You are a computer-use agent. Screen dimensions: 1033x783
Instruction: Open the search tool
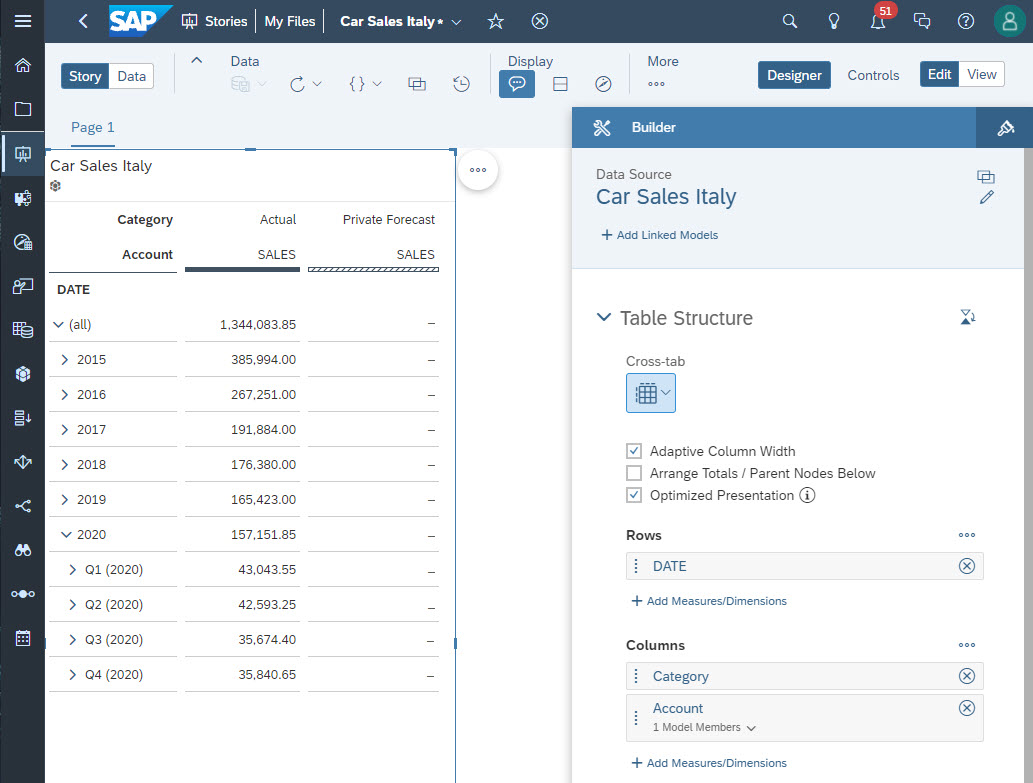point(789,22)
